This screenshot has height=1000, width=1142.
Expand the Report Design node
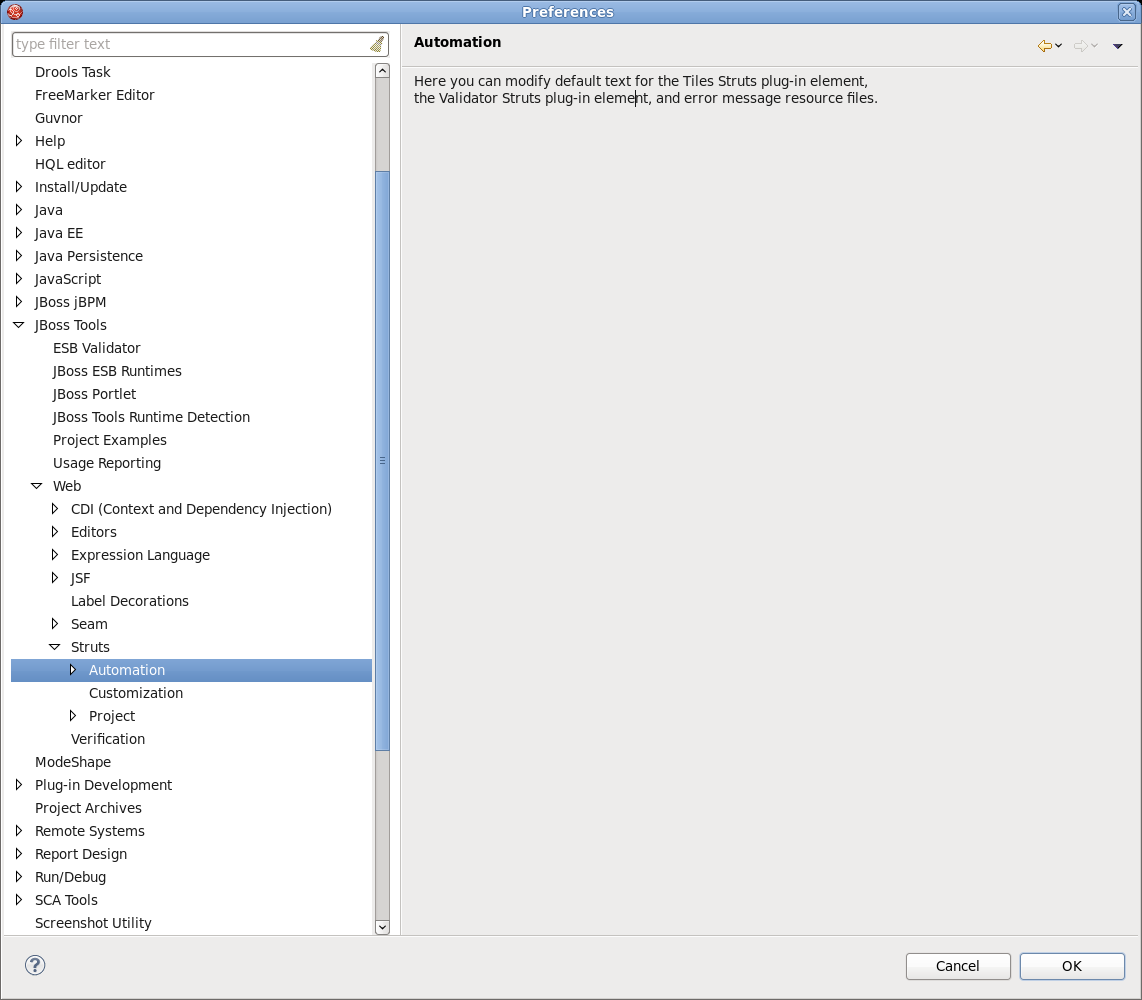19,854
